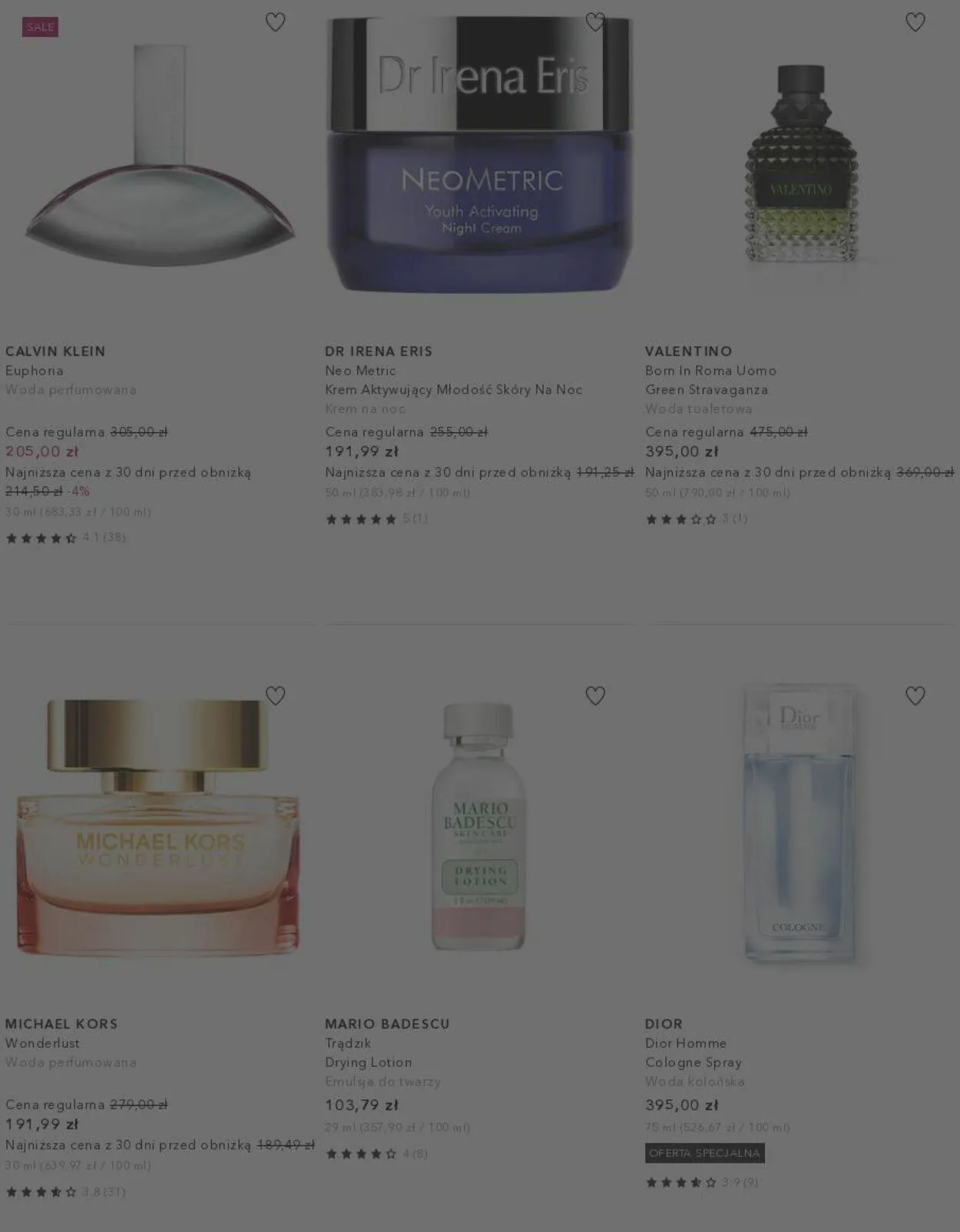View the NeoMetric Night Cream image

[x=480, y=154]
